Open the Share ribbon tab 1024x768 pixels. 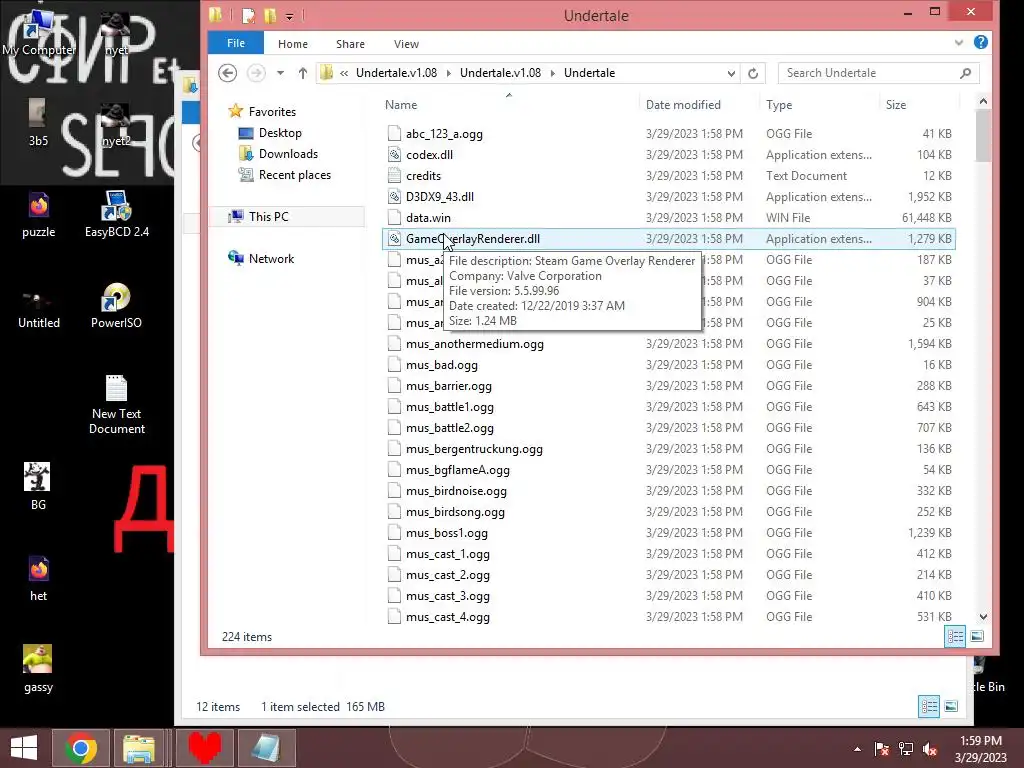click(x=350, y=44)
